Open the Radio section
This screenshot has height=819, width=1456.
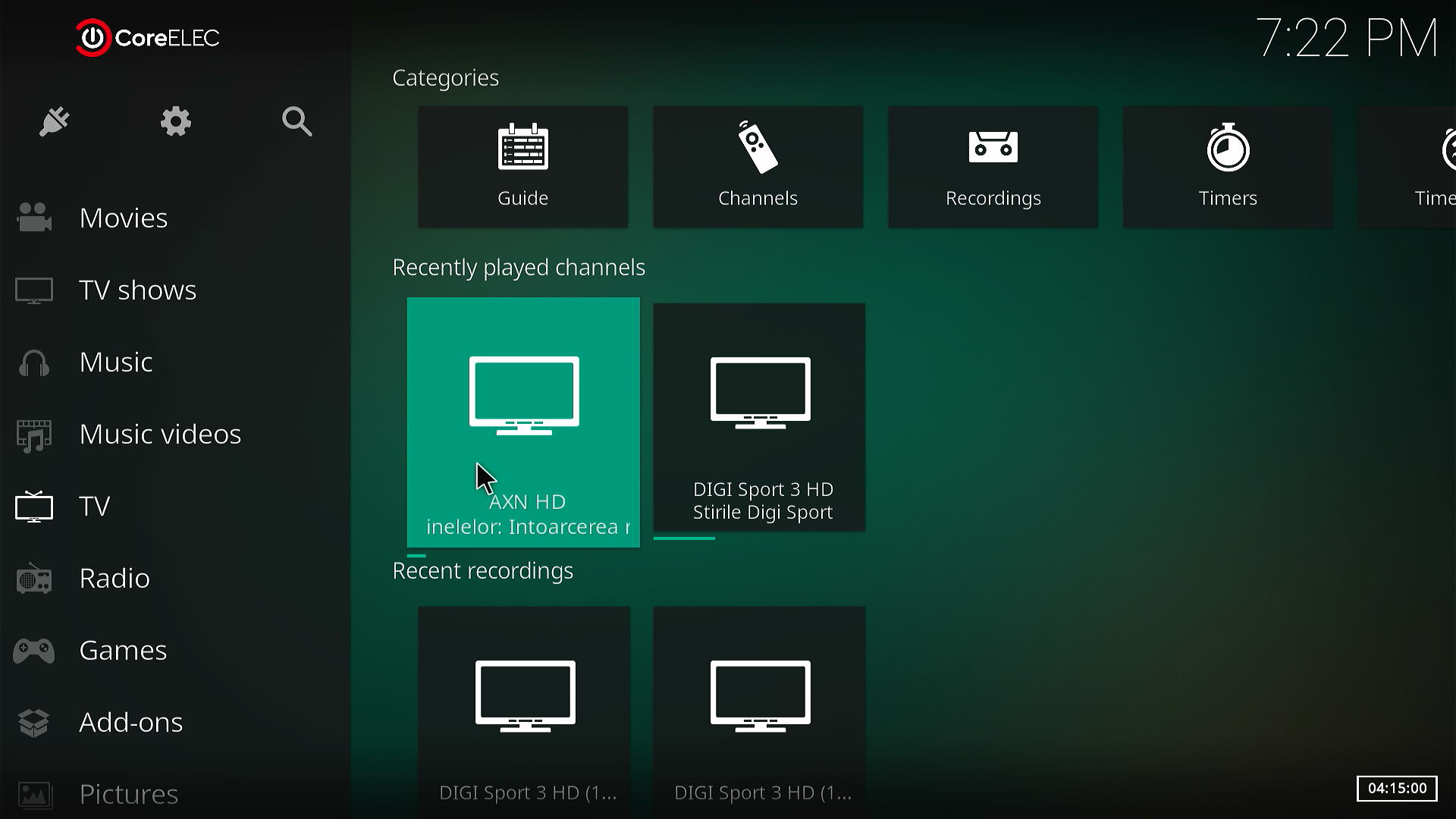(x=115, y=579)
